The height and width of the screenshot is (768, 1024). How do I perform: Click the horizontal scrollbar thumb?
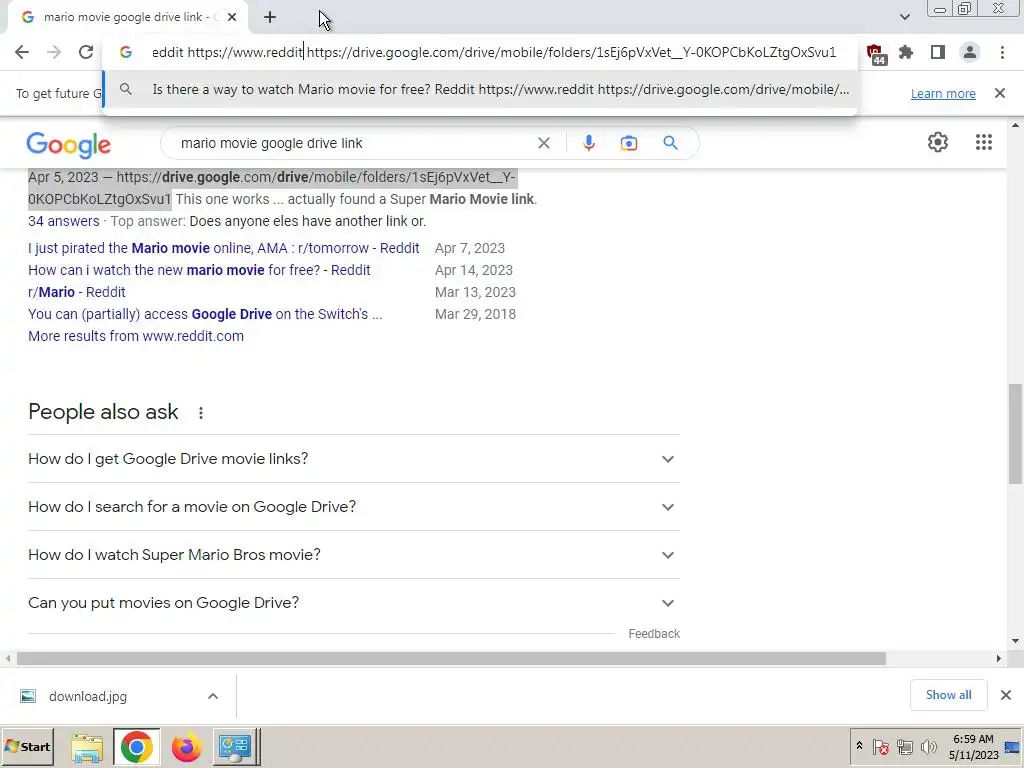(x=451, y=658)
